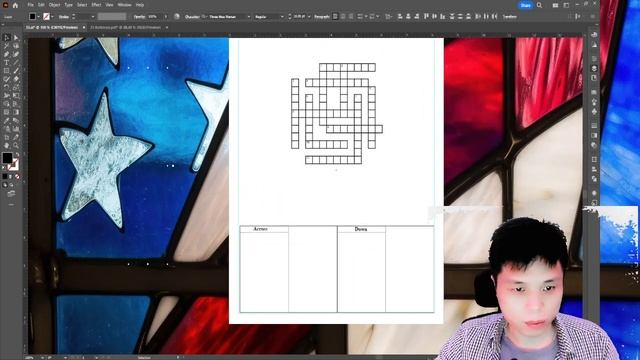Select the Free Transform tool
The image size is (640, 360).
click(16, 96)
